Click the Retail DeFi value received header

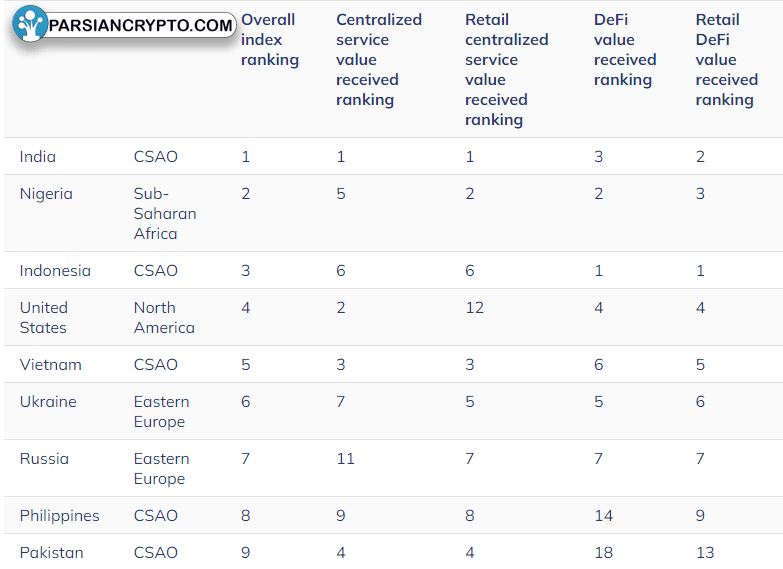[727, 59]
